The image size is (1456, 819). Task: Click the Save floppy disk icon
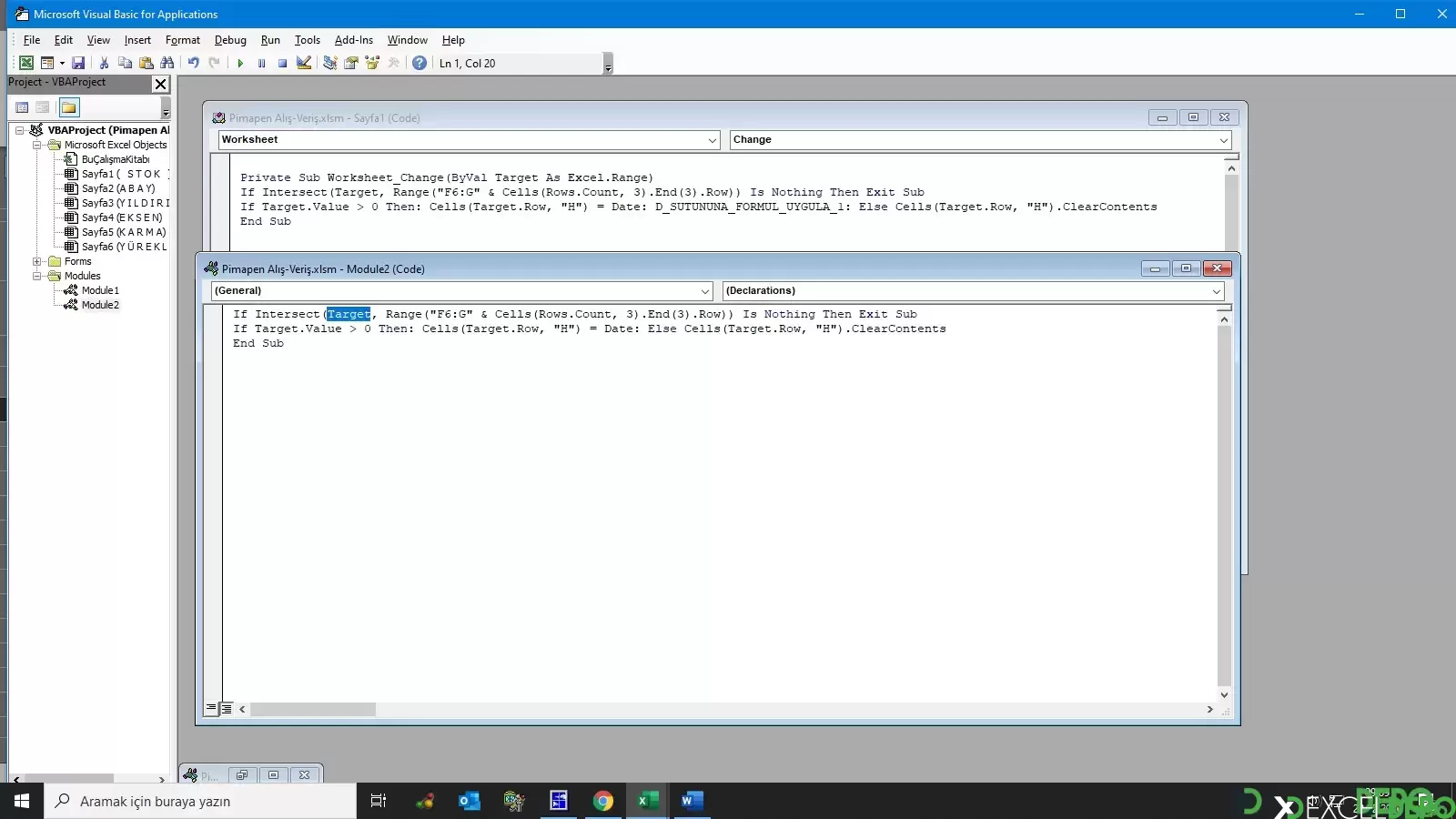click(78, 63)
